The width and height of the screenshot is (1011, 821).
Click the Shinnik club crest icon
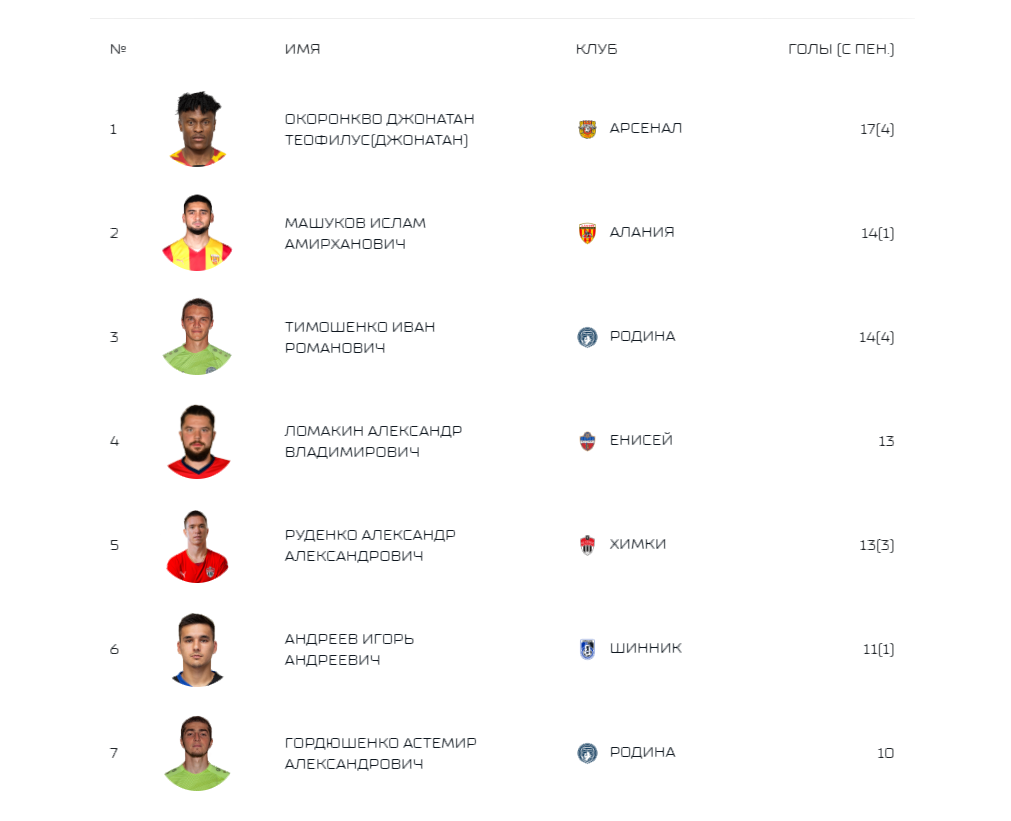point(587,649)
